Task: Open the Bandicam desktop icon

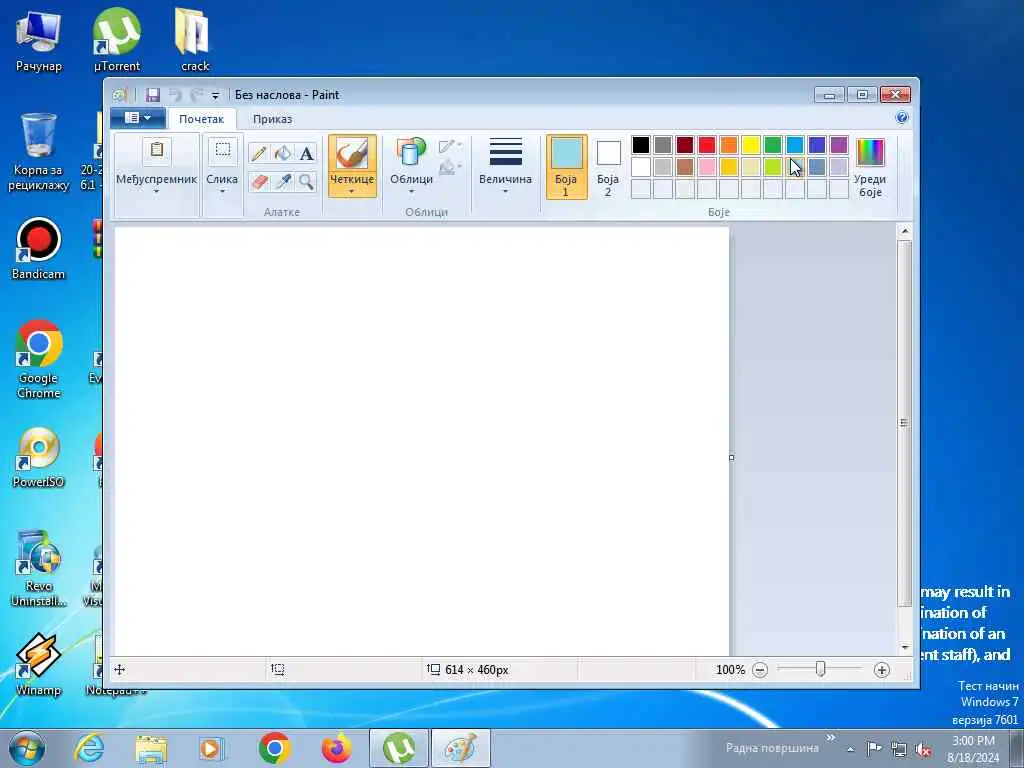Action: [x=39, y=248]
